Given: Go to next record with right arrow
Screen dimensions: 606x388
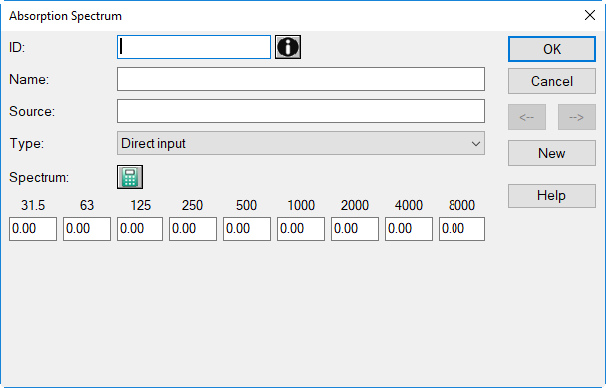Looking at the screenshot, I should pyautogui.click(x=577, y=117).
